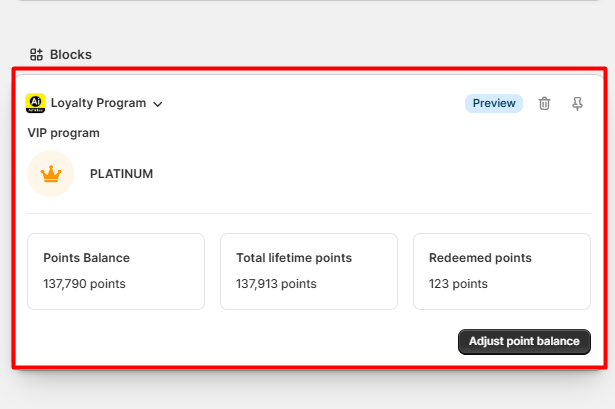This screenshot has height=409, width=615.
Task: Expand the Loyalty Program dropdown chevron
Action: click(158, 104)
